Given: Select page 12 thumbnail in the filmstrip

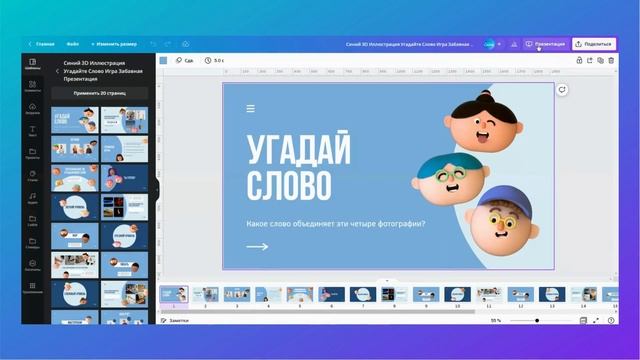Looking at the screenshot, I should pos(520,294).
